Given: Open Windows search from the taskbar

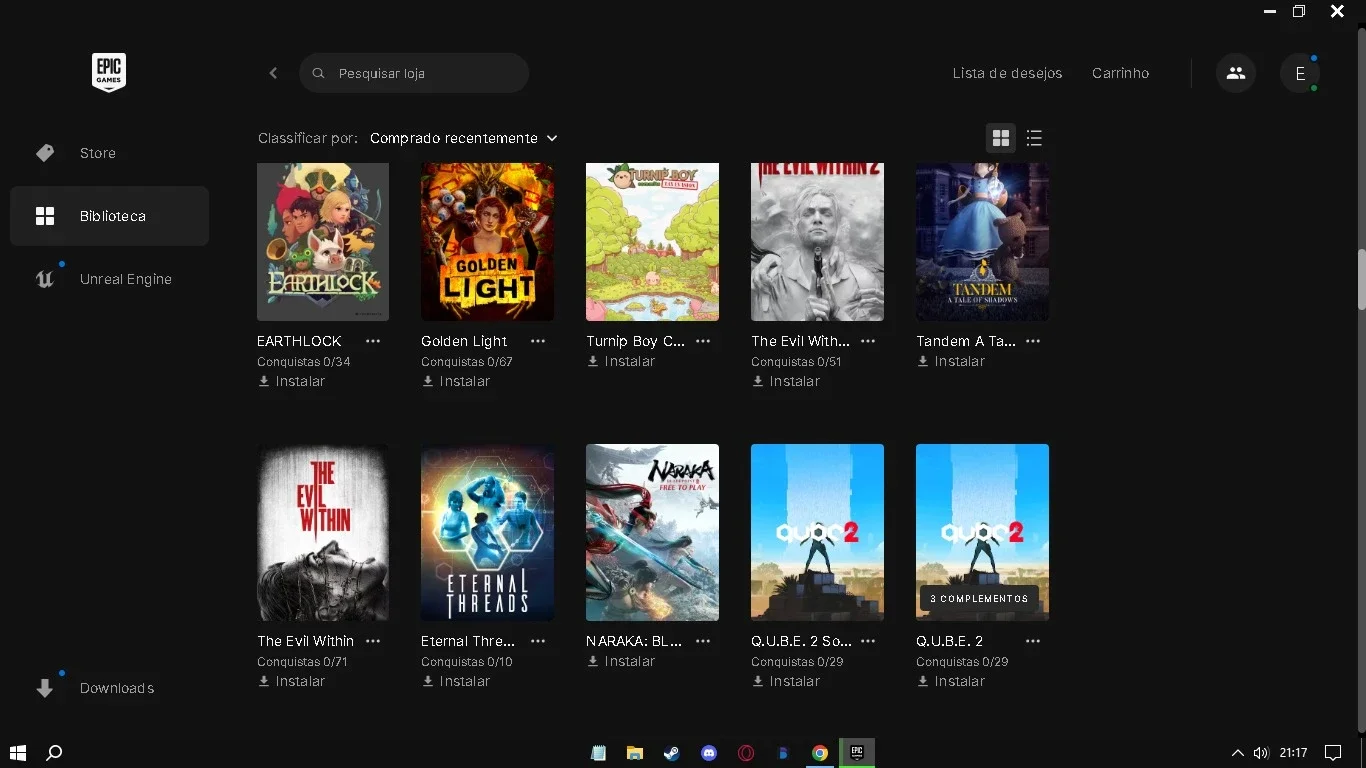Looking at the screenshot, I should (x=55, y=753).
